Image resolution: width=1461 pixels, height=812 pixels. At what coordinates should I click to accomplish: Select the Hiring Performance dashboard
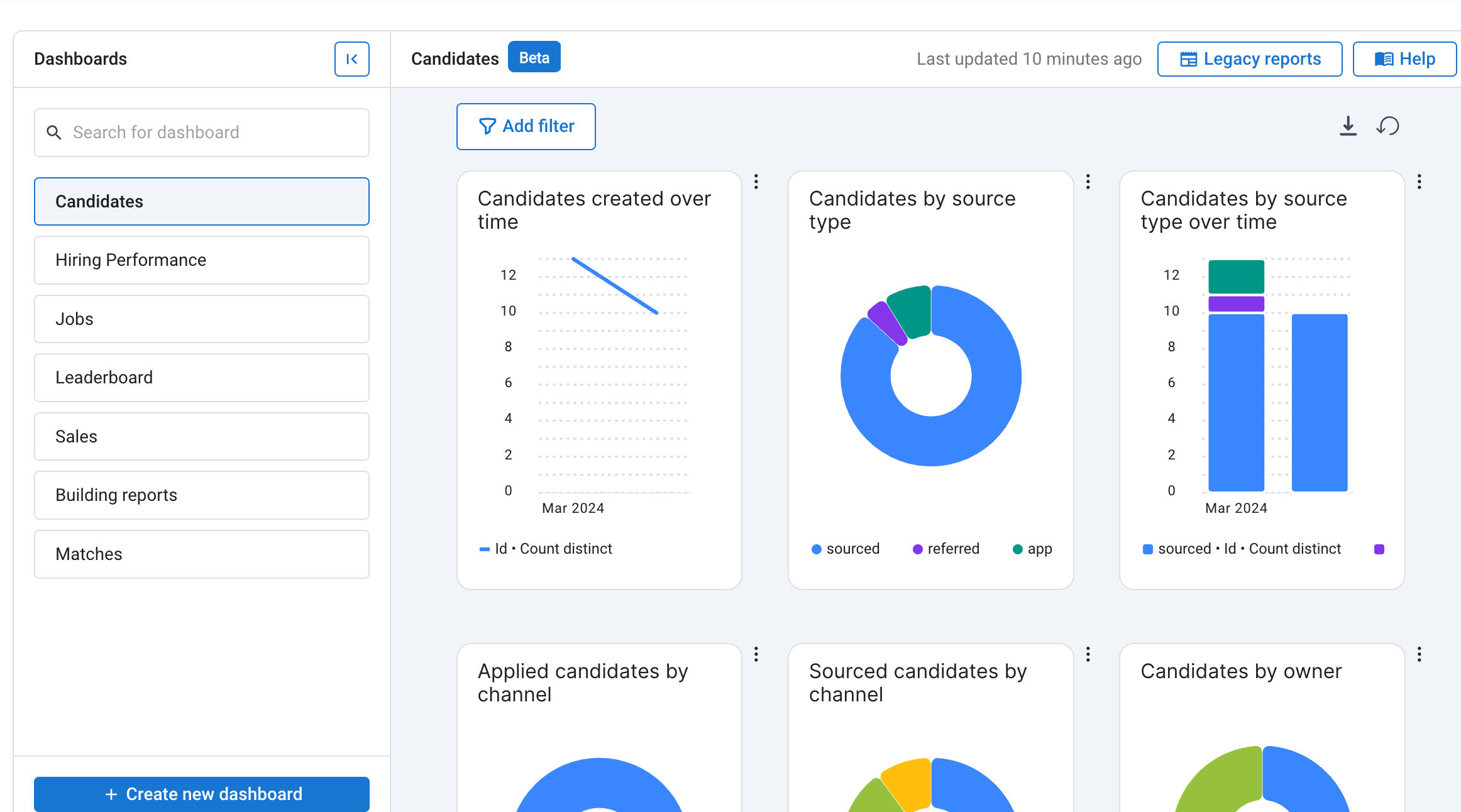click(201, 260)
